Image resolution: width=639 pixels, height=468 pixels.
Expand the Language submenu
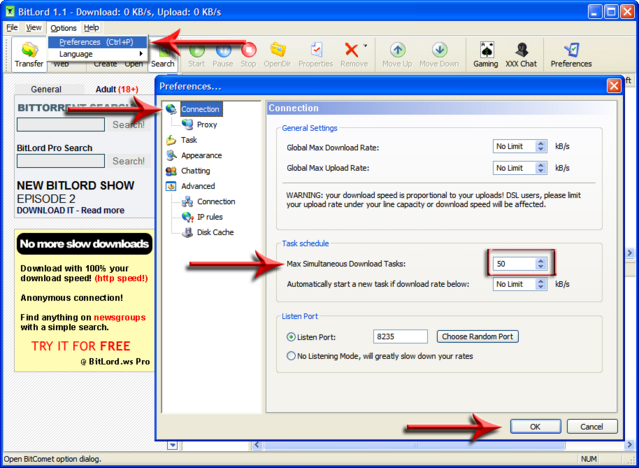pyautogui.click(x=97, y=54)
